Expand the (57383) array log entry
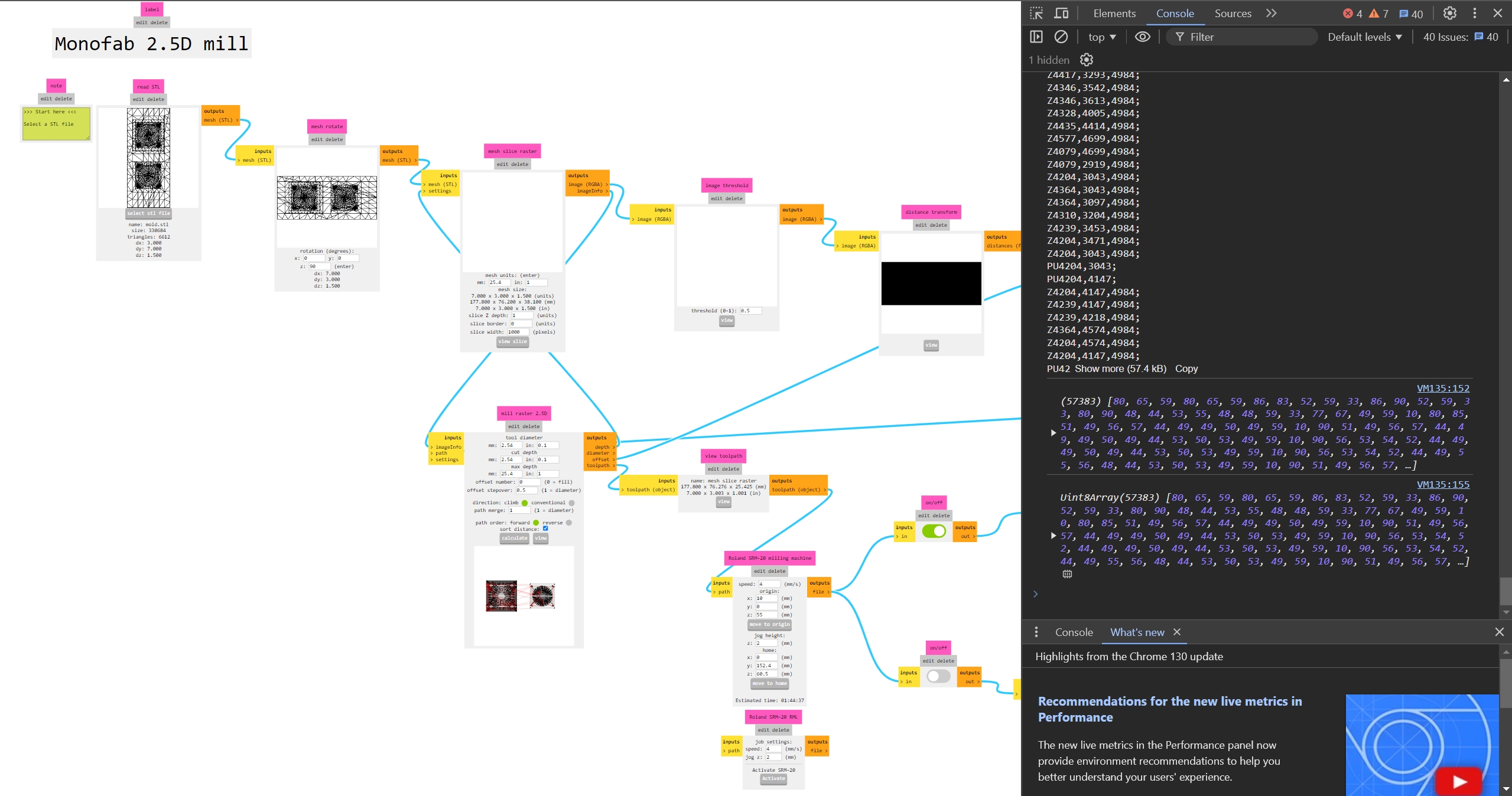Screen dimensions: 1512x796 click(x=1053, y=433)
